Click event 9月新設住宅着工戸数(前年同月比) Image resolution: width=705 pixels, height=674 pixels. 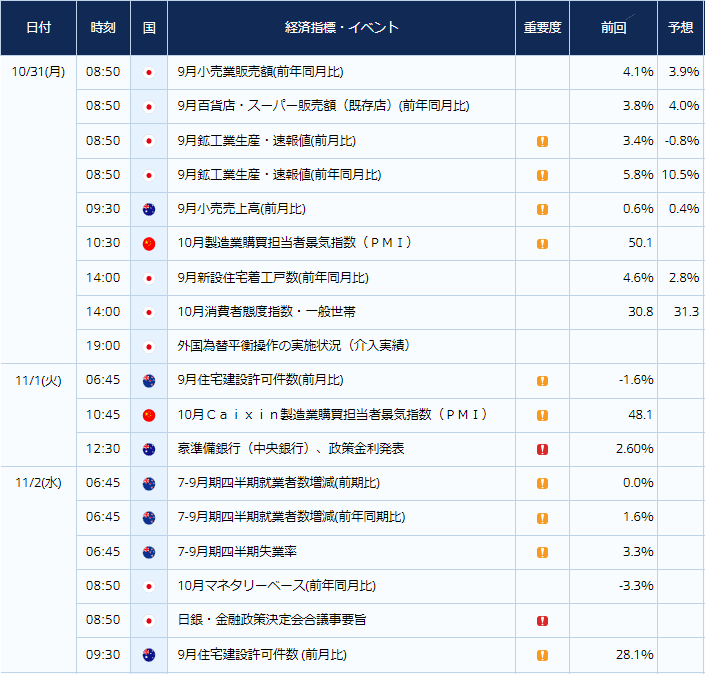click(273, 278)
